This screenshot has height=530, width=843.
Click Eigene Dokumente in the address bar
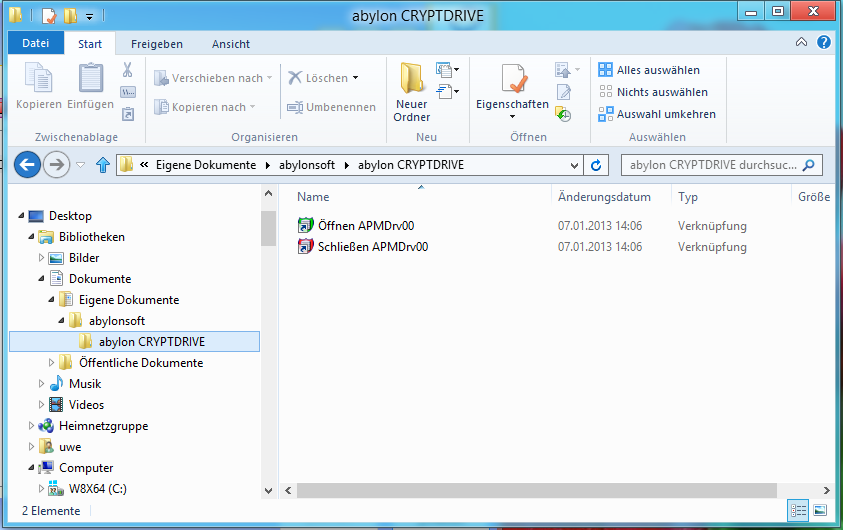pyautogui.click(x=206, y=165)
